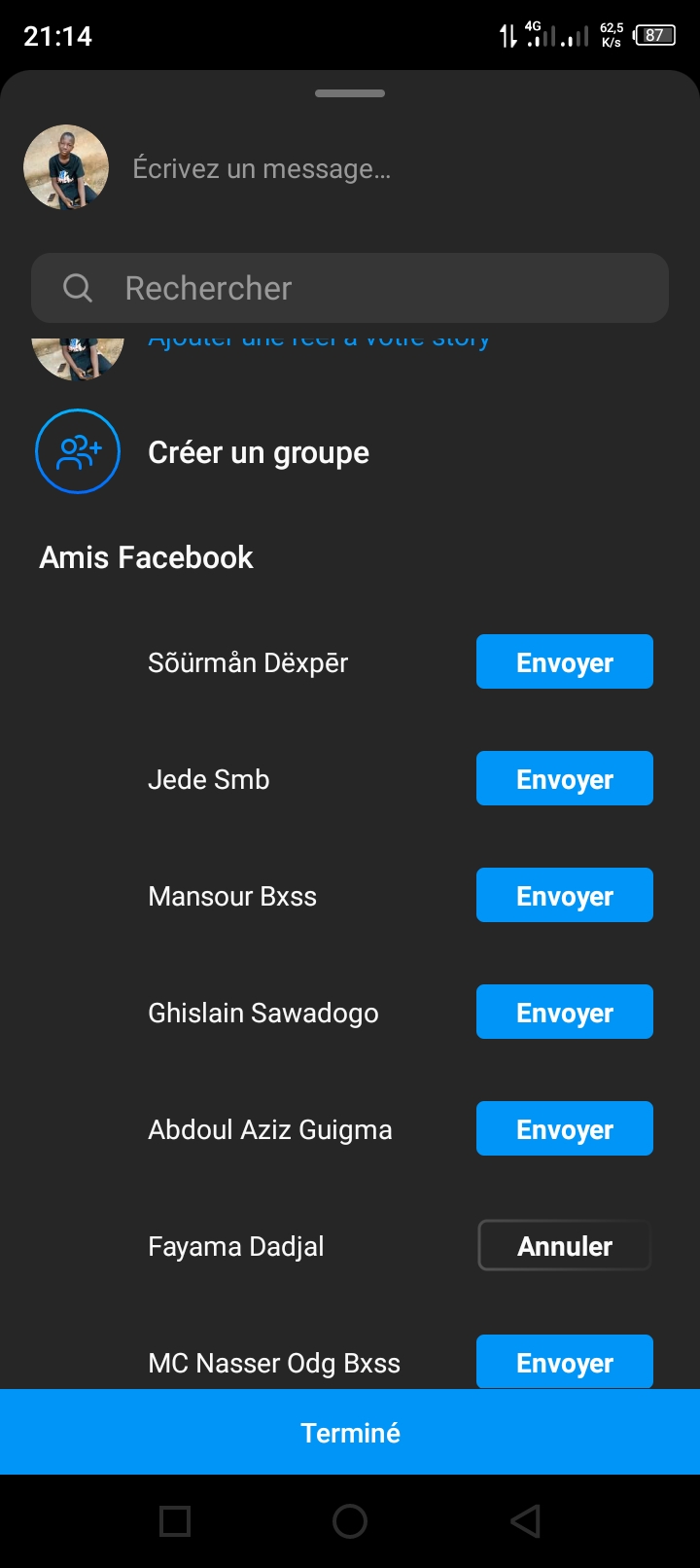
Task: Send to Ghislain Sawadogo
Action: (564, 1013)
